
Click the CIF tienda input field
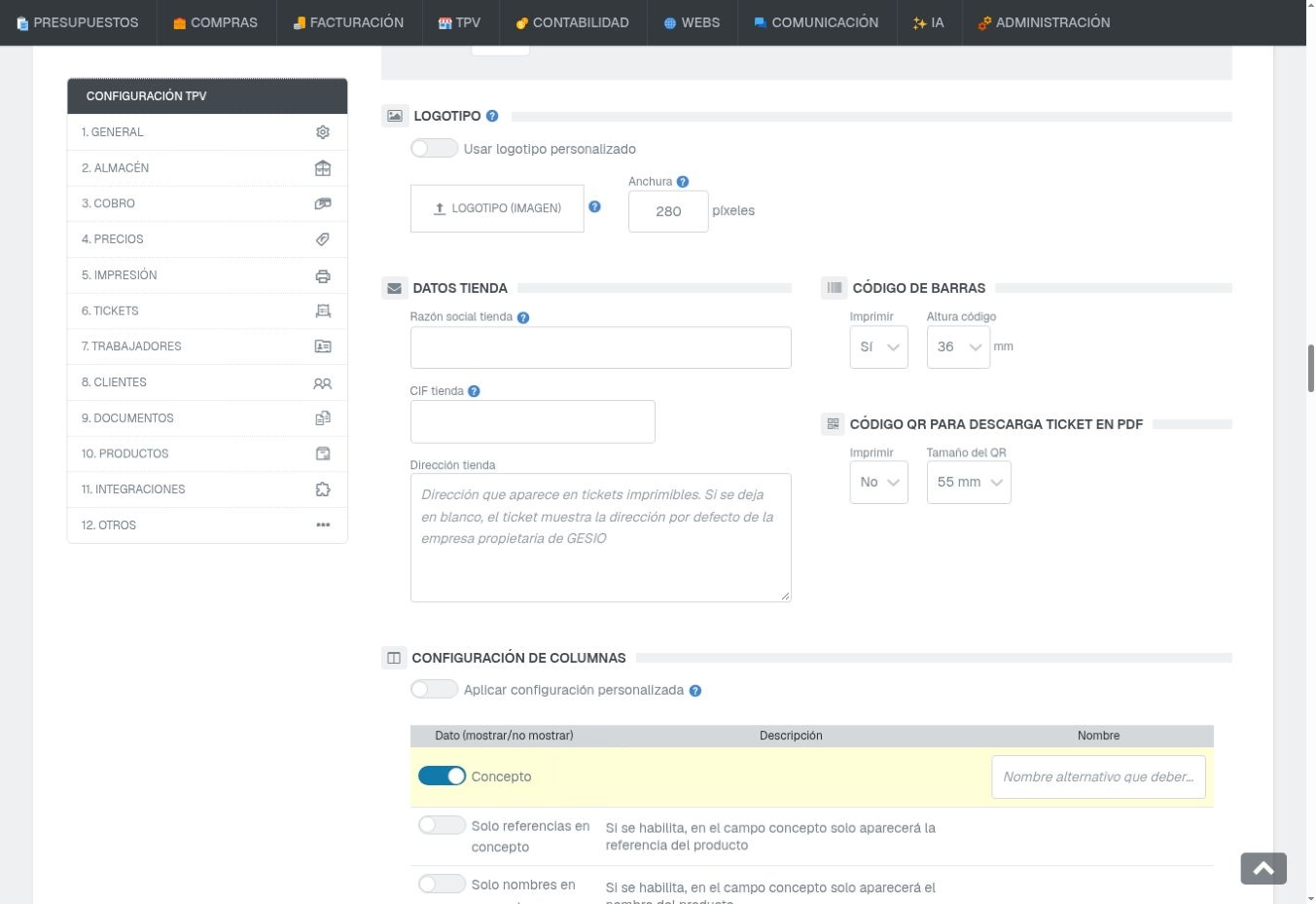pyautogui.click(x=533, y=421)
